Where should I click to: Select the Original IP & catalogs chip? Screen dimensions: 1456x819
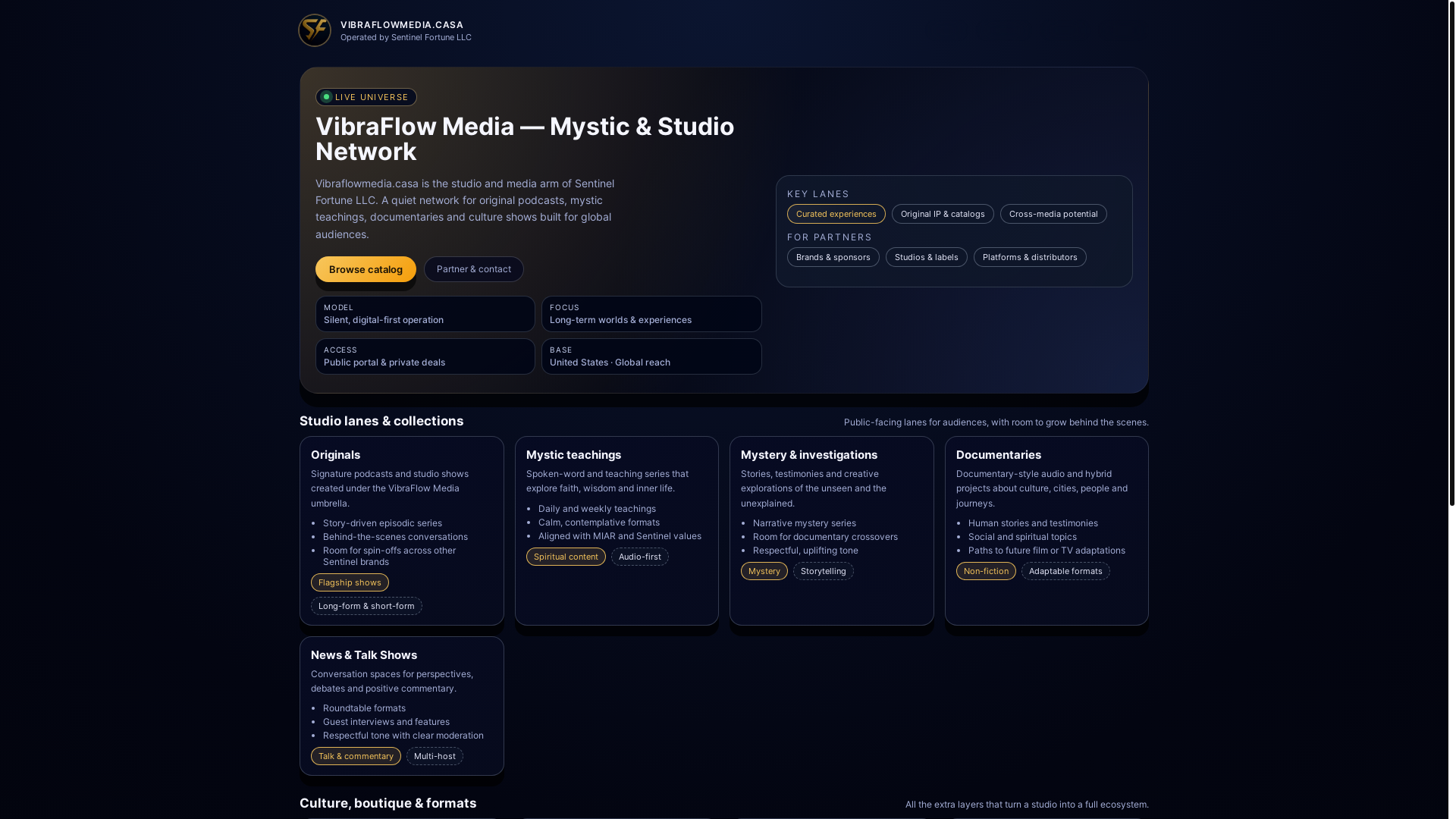[943, 214]
